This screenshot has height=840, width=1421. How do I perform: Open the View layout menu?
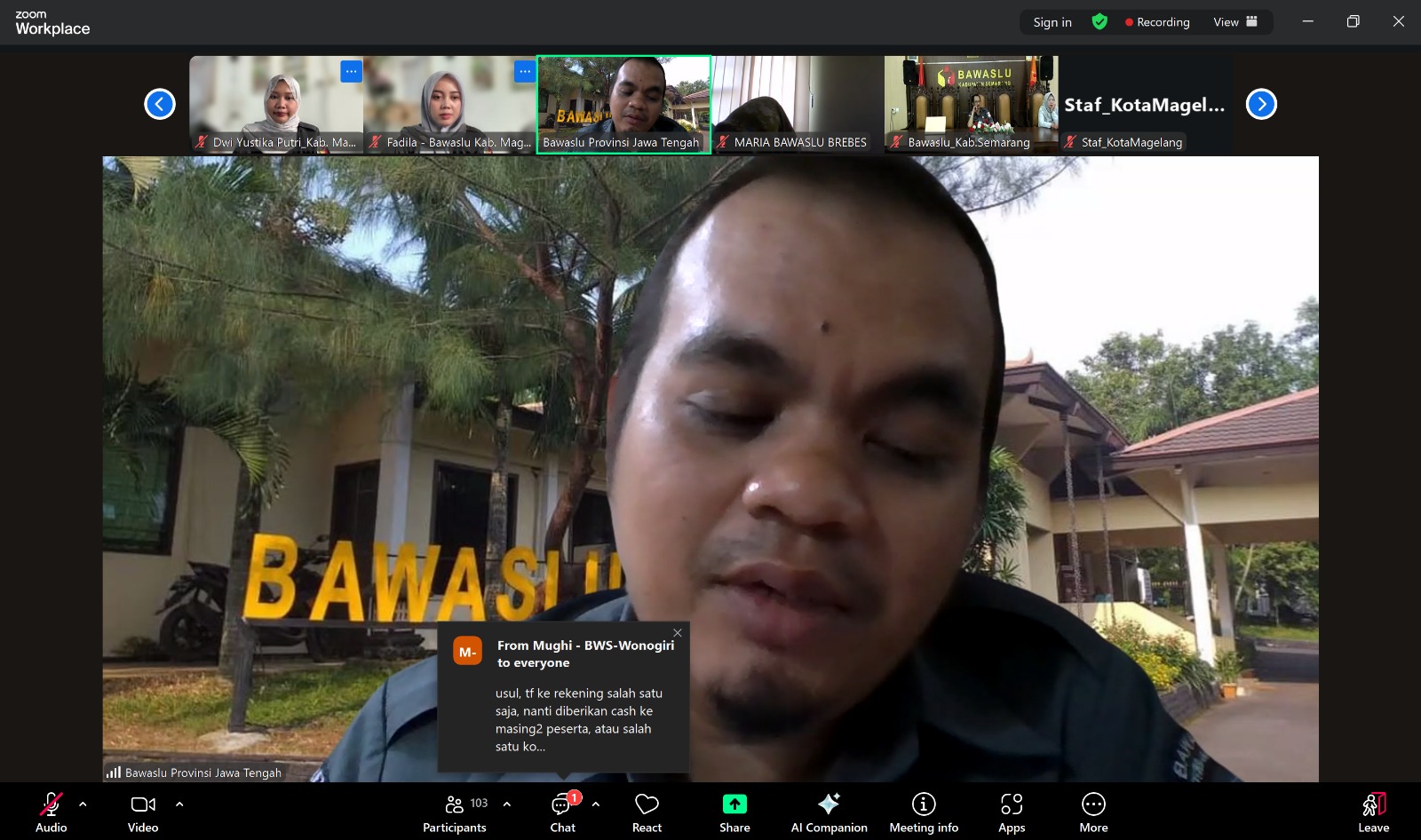(1234, 22)
